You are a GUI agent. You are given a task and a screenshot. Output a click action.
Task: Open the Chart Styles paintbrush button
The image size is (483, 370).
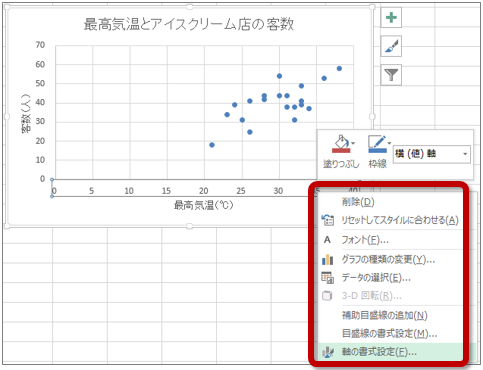pyautogui.click(x=391, y=46)
